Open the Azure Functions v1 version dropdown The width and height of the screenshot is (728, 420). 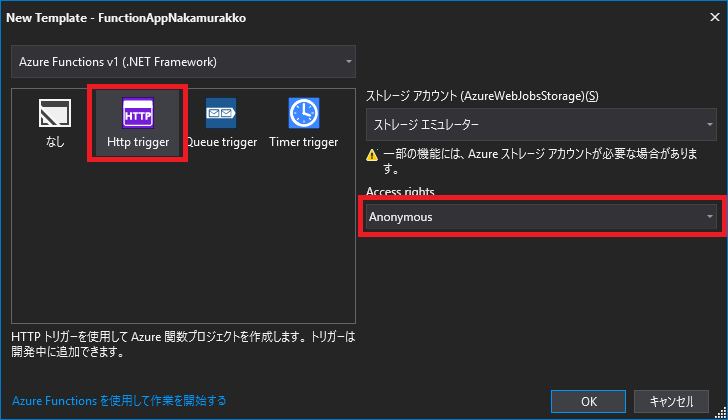click(183, 62)
